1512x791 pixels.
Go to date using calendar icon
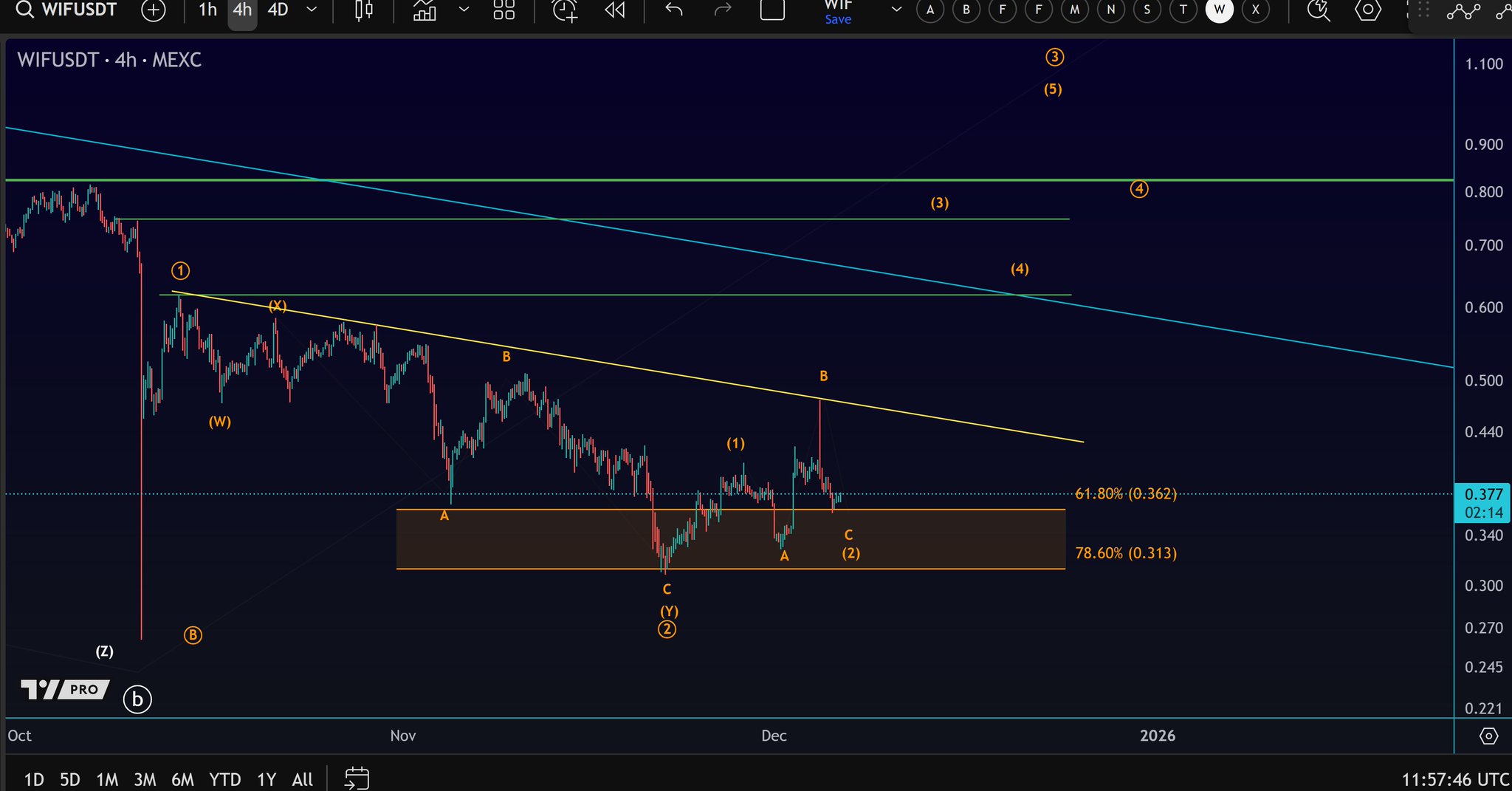pyautogui.click(x=357, y=778)
